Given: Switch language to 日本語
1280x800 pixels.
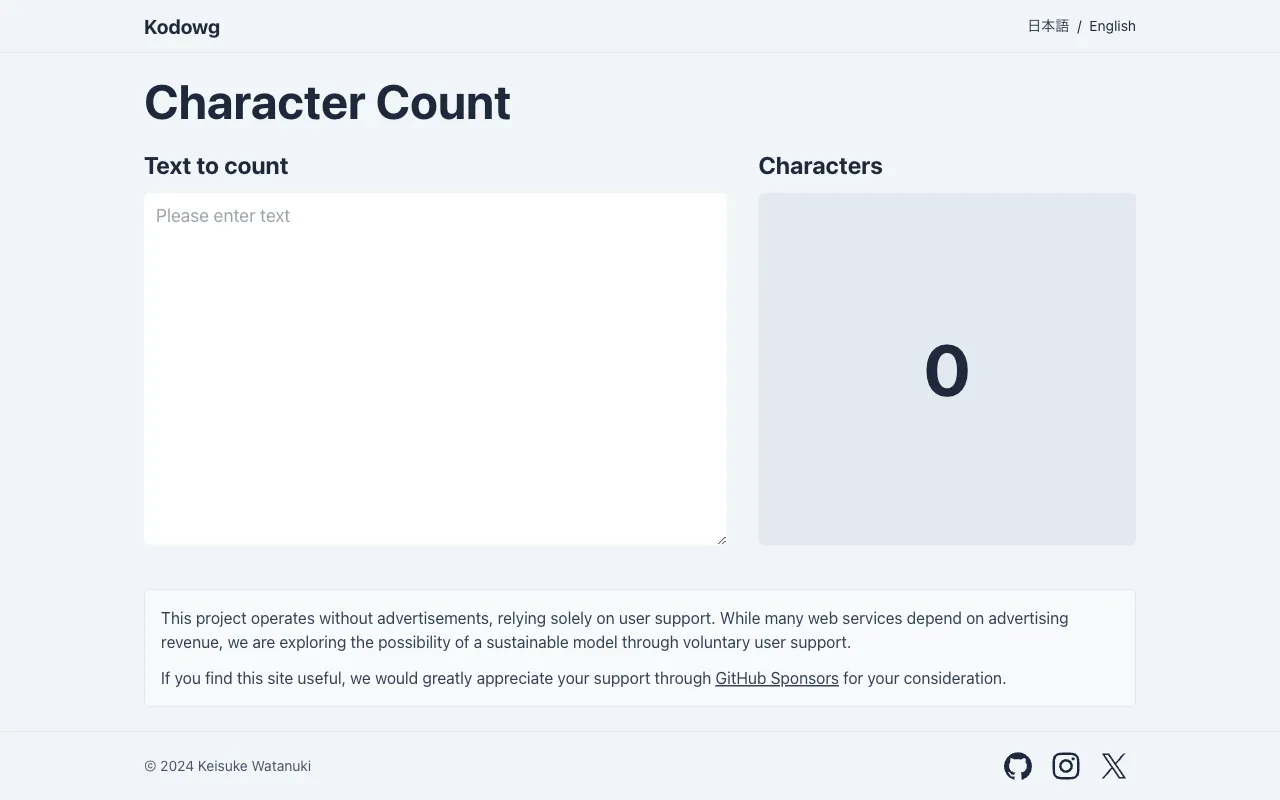Looking at the screenshot, I should coord(1048,26).
